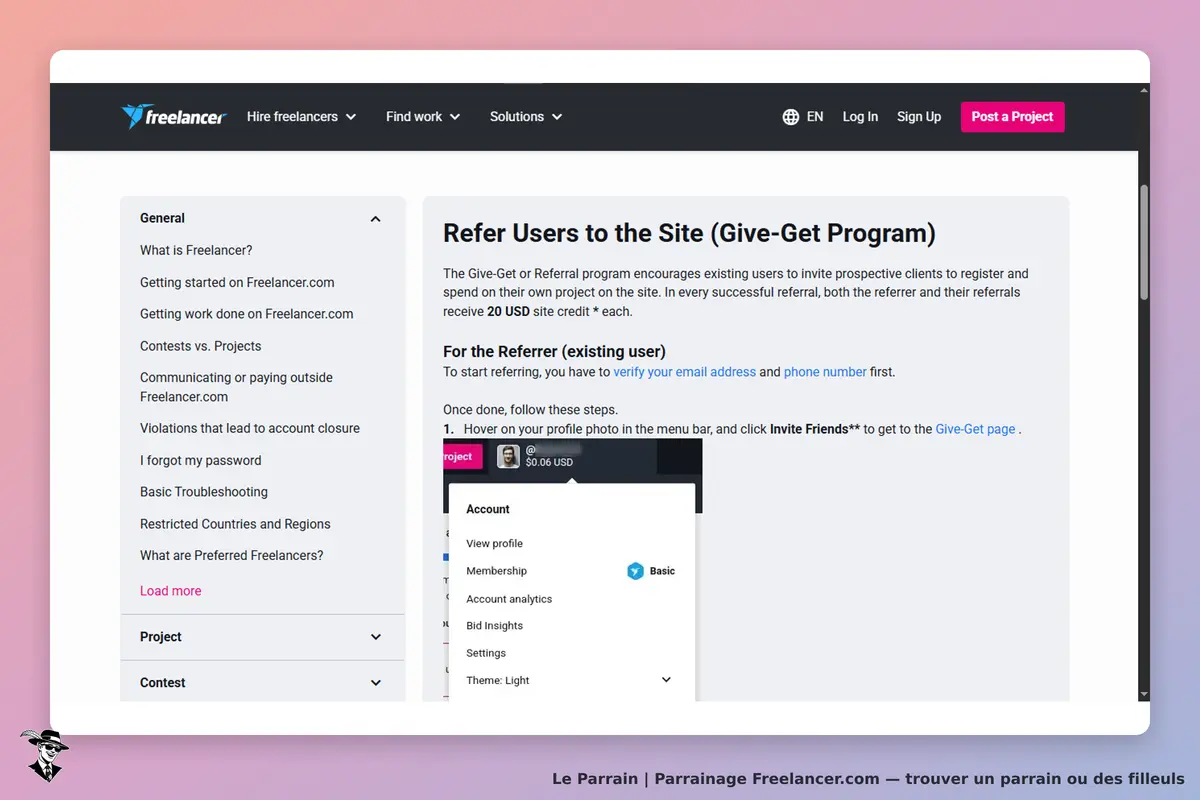
Task: Click the globe language icon
Action: click(791, 117)
